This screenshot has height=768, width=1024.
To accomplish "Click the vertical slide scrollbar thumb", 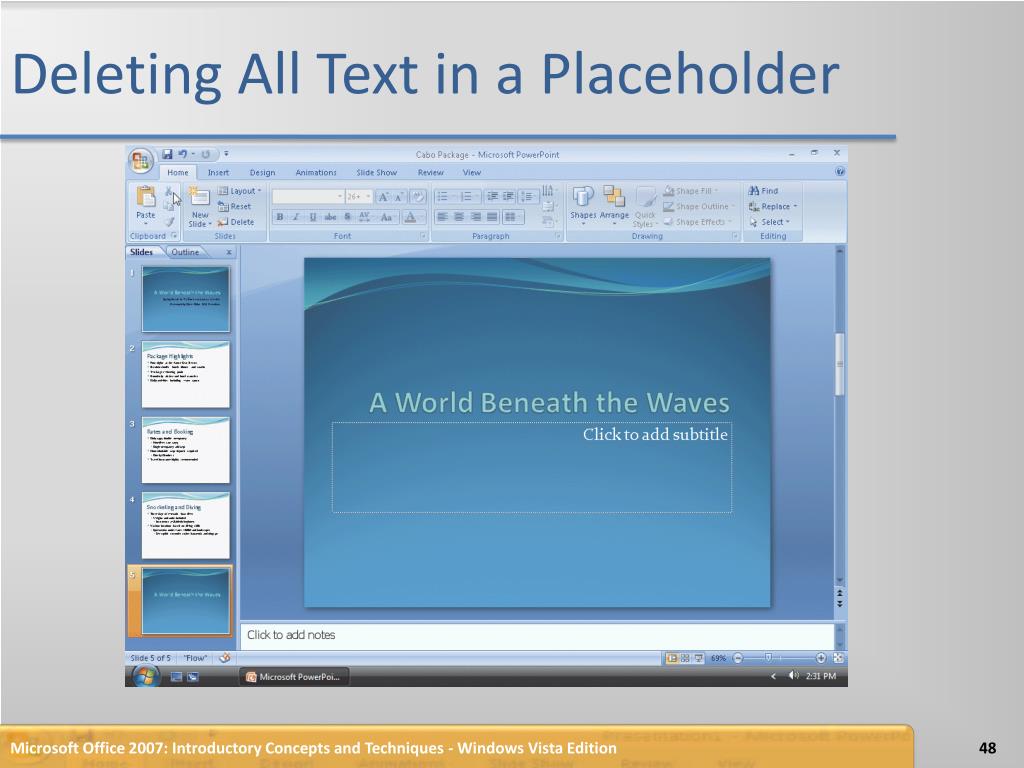I will tap(839, 364).
